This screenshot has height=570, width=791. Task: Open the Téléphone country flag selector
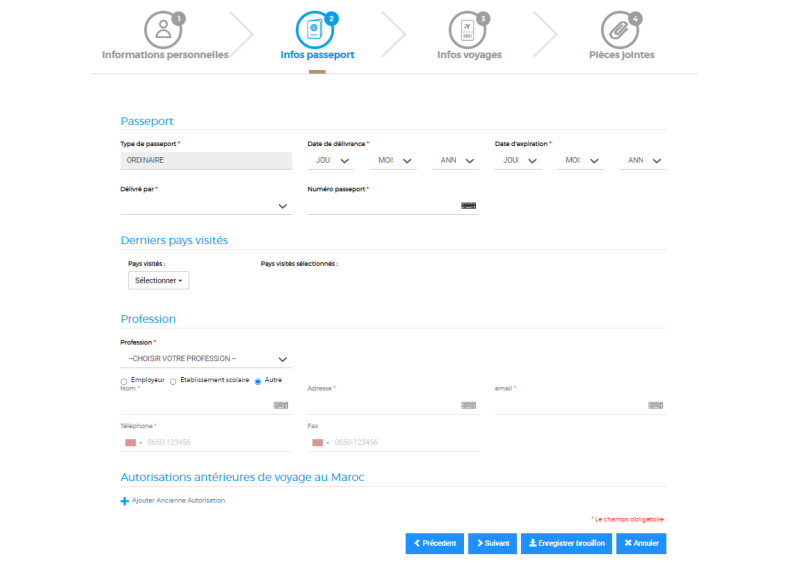132,442
